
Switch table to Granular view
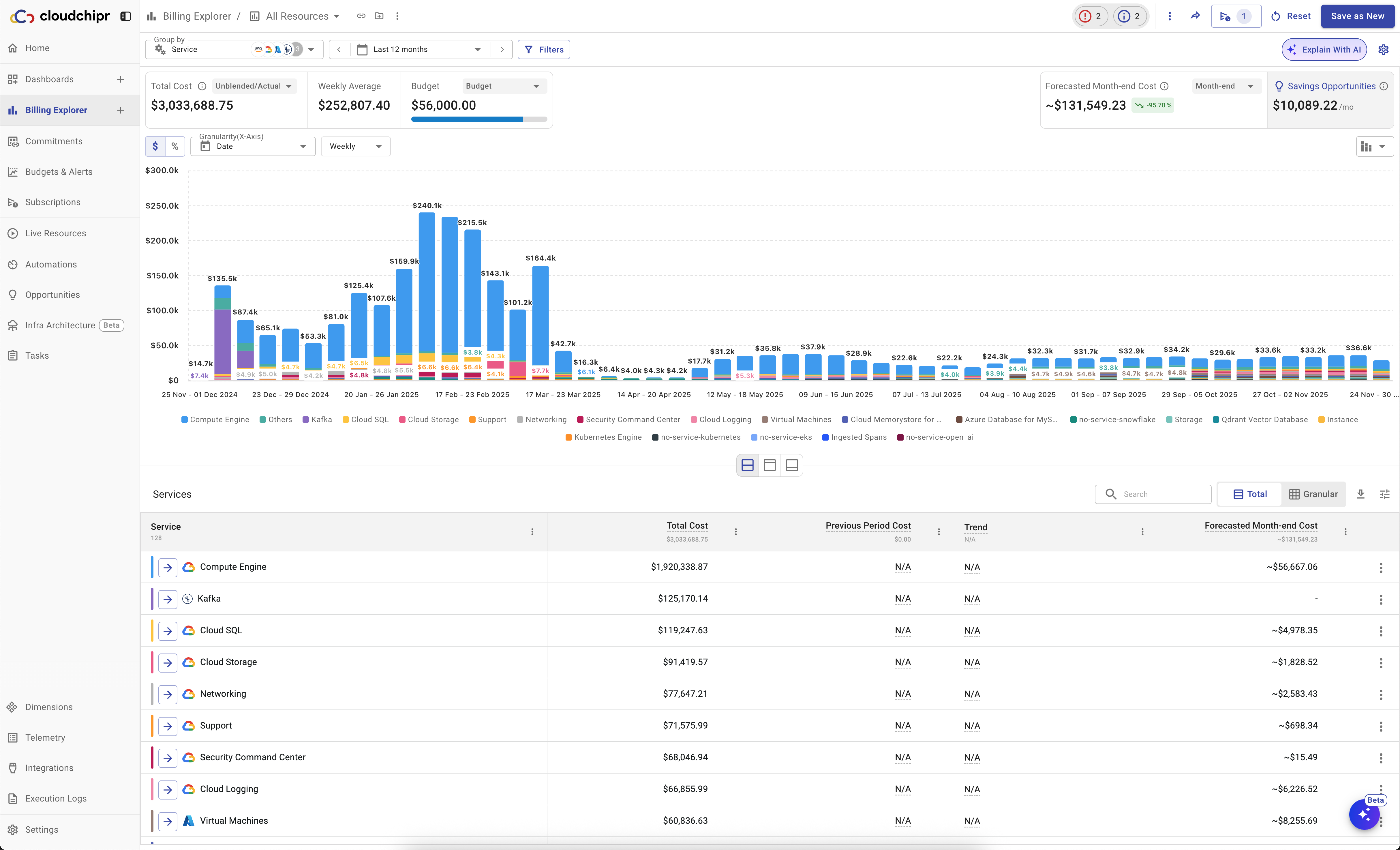point(1313,494)
